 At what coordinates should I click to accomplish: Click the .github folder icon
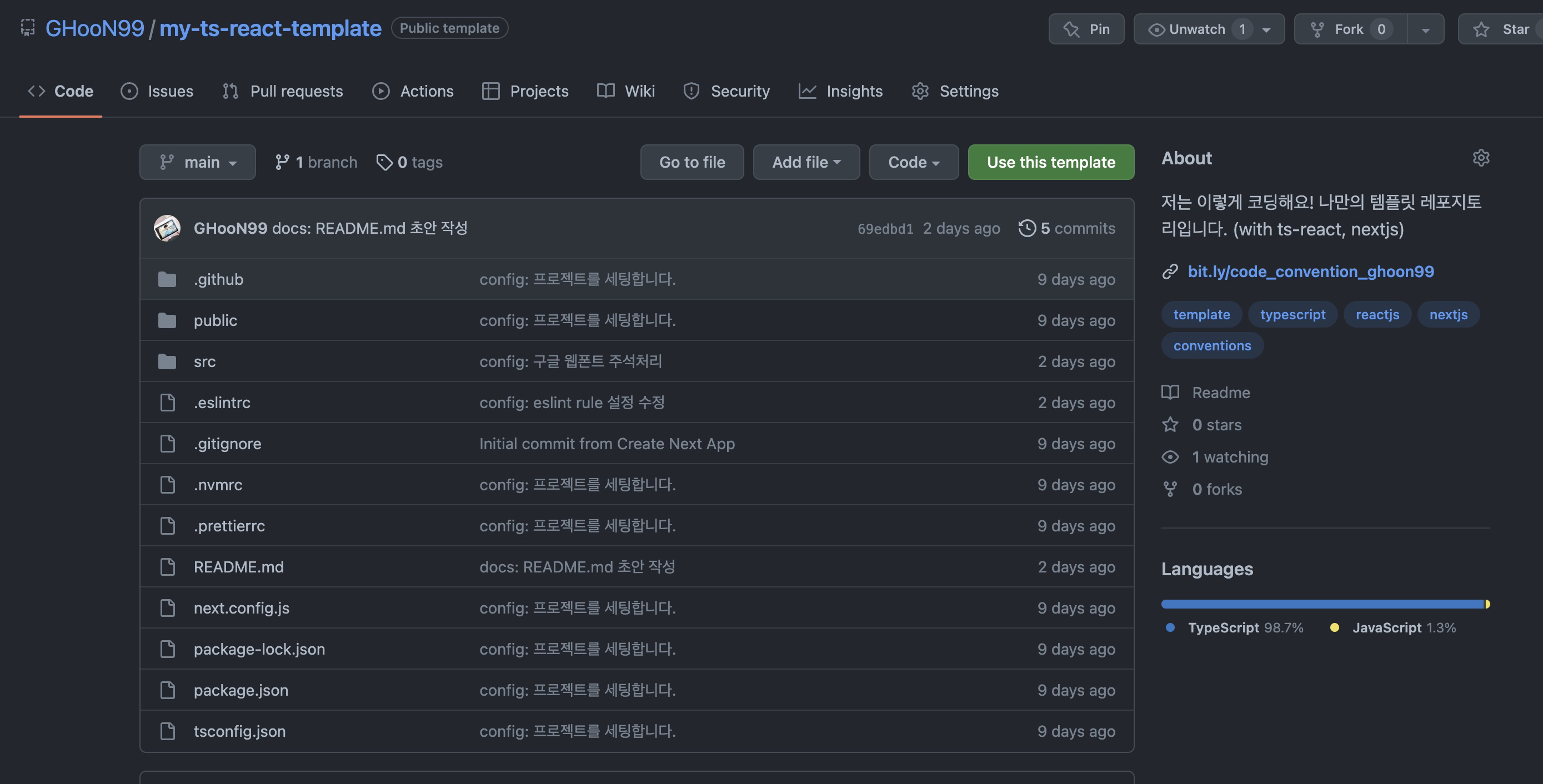pyautogui.click(x=167, y=279)
